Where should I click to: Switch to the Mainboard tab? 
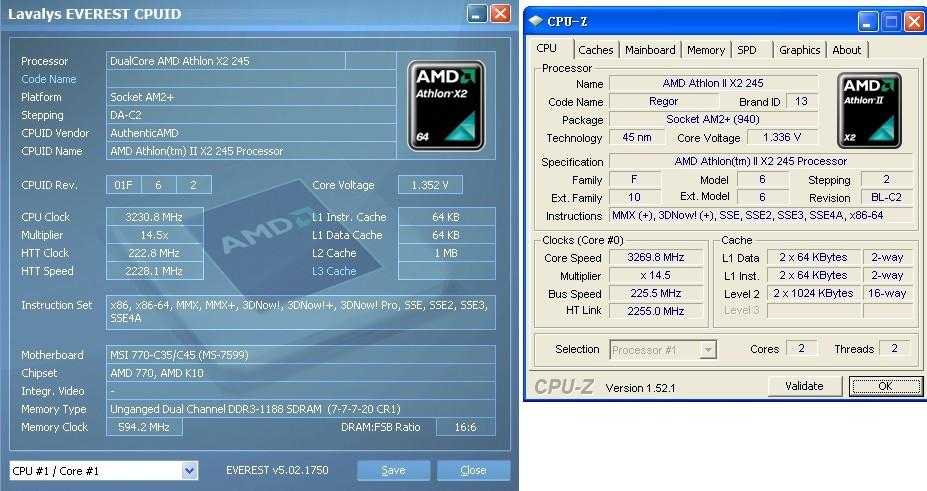point(650,50)
